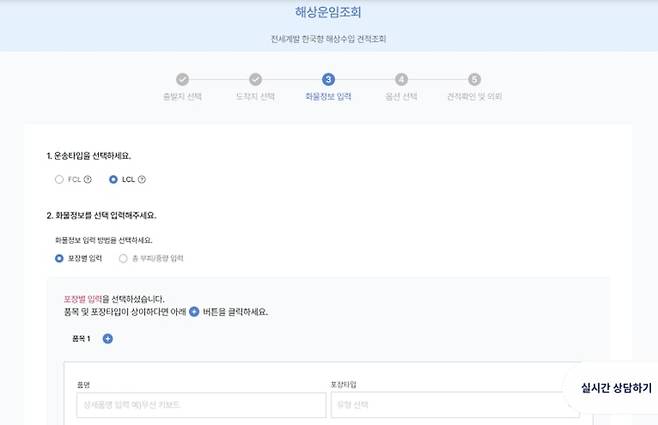658x425 pixels.
Task: Focus the 품명 text input field
Action: (200, 405)
